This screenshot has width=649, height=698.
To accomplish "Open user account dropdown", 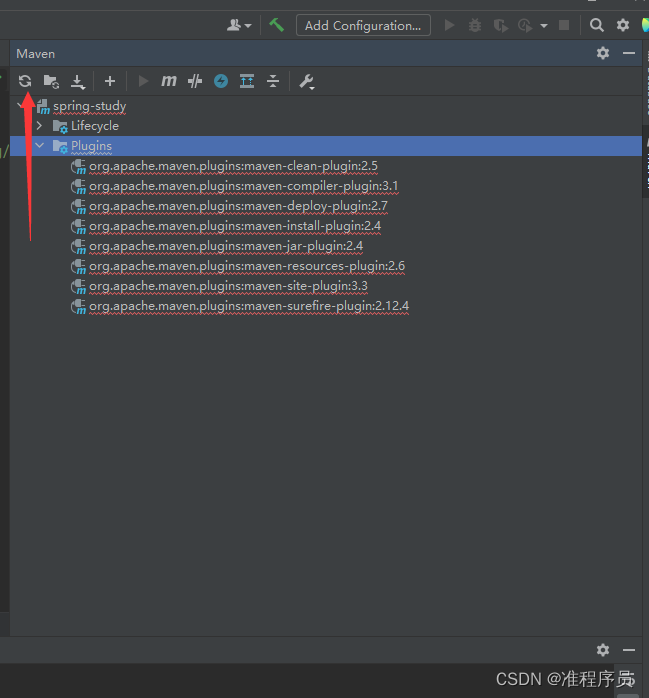I will tap(239, 25).
